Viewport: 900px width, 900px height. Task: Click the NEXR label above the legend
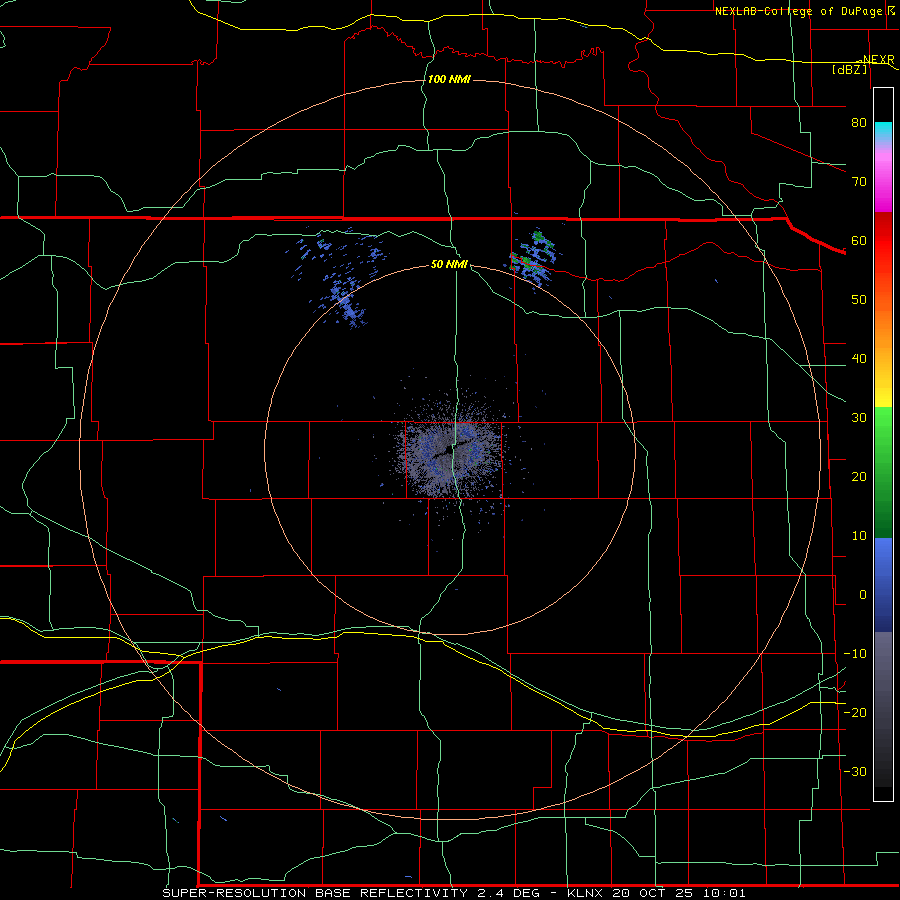pyautogui.click(x=878, y=59)
